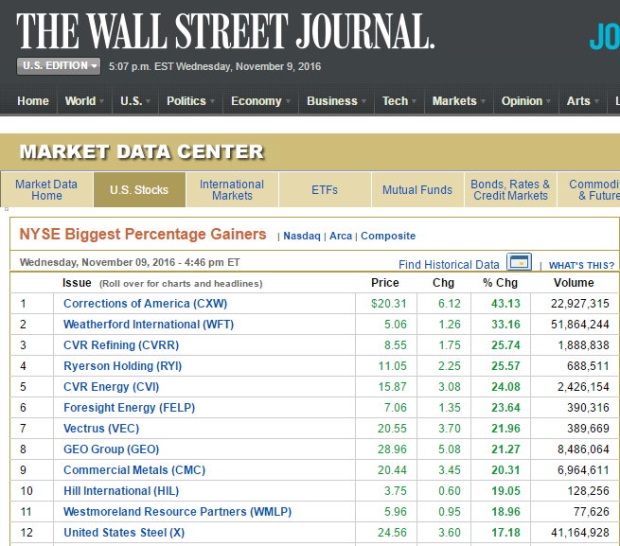
Task: Go to Home in navigation bar
Action: (x=33, y=101)
